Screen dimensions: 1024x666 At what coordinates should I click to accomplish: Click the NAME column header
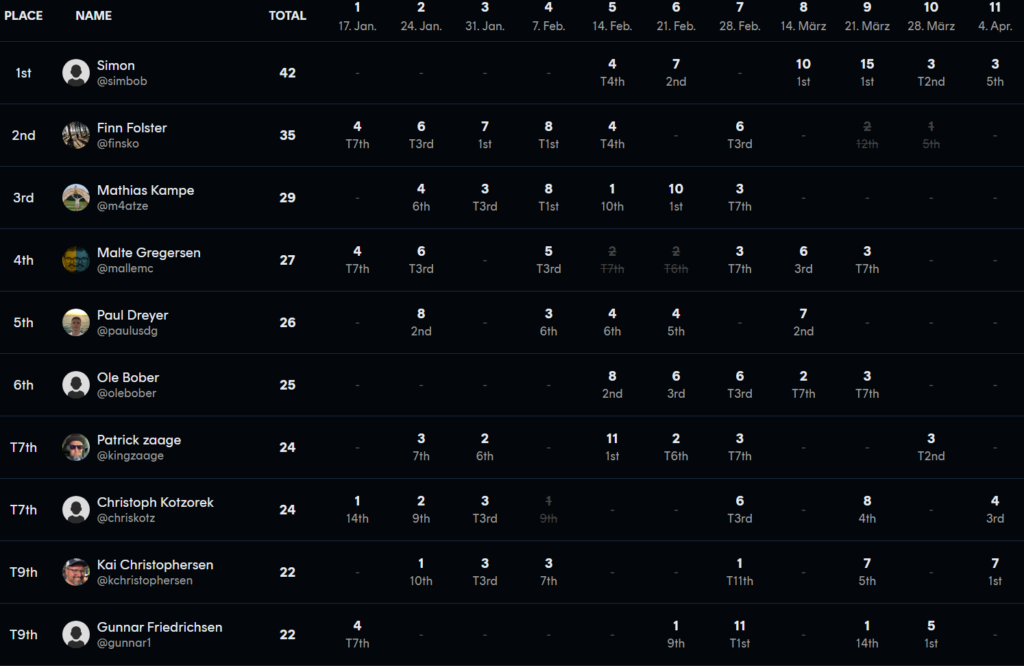(94, 16)
